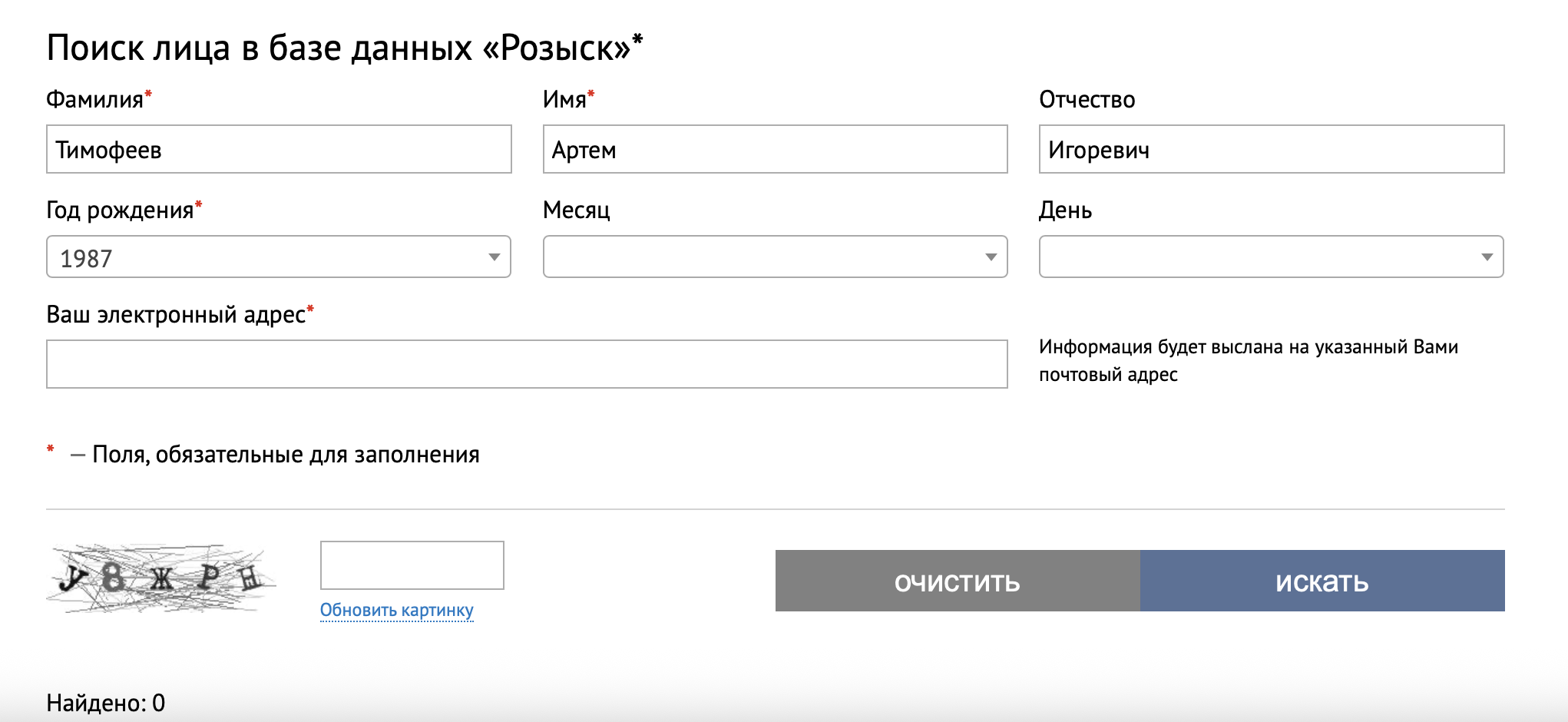Click the captcha image
This screenshot has height=722, width=1568.
[161, 578]
